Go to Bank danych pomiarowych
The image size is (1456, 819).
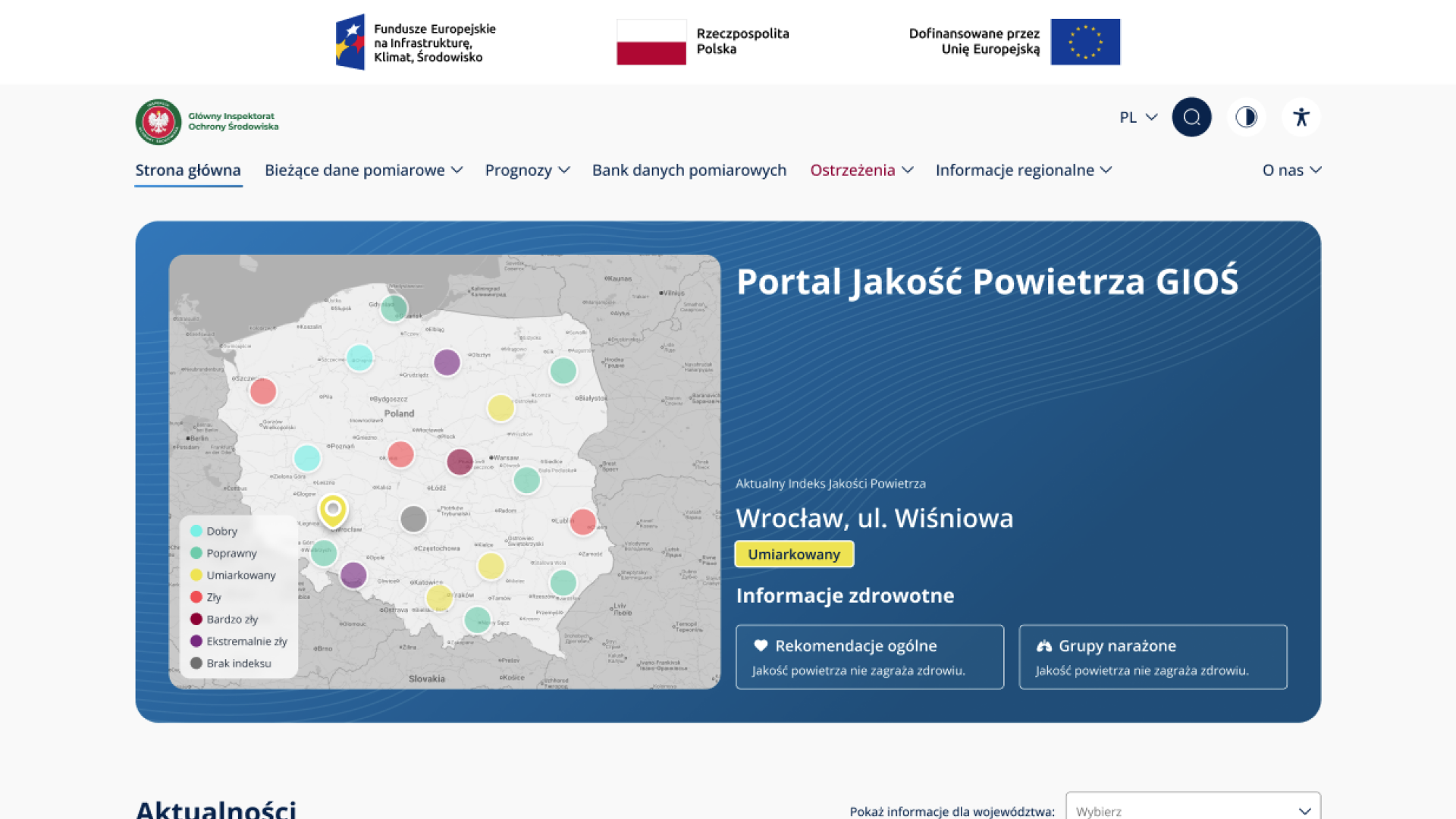point(689,171)
